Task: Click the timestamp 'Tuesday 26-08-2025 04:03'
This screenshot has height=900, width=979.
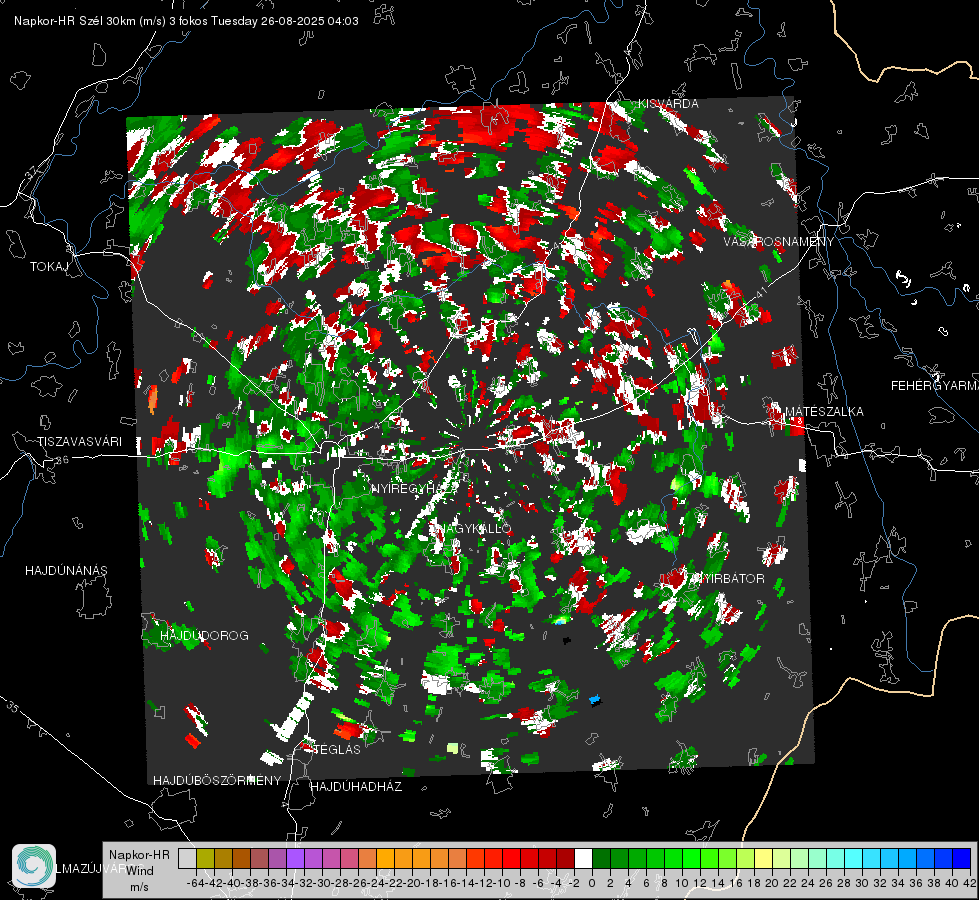Action: 285,21
